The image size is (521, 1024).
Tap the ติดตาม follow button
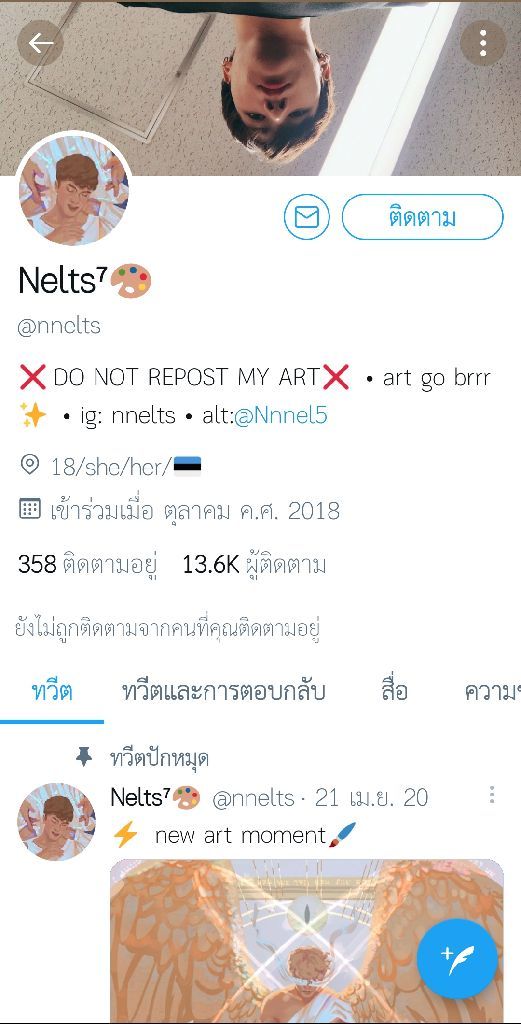[x=422, y=217]
